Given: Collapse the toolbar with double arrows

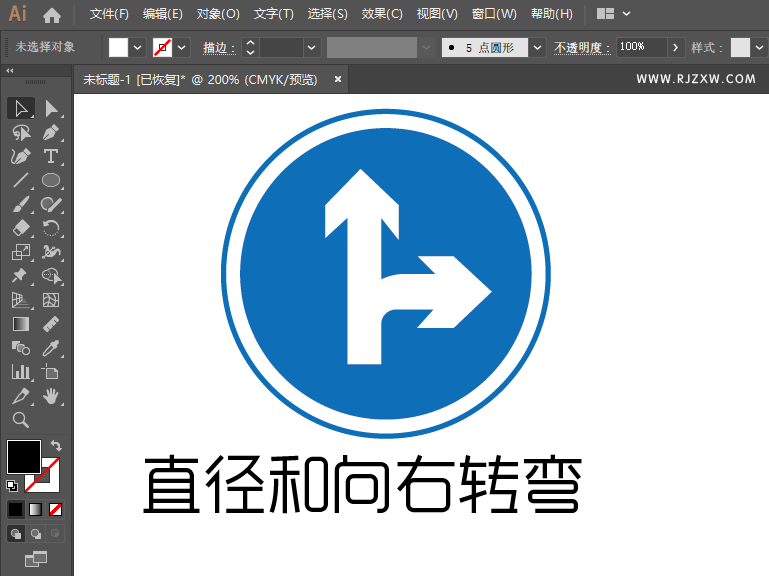Looking at the screenshot, I should click(10, 71).
